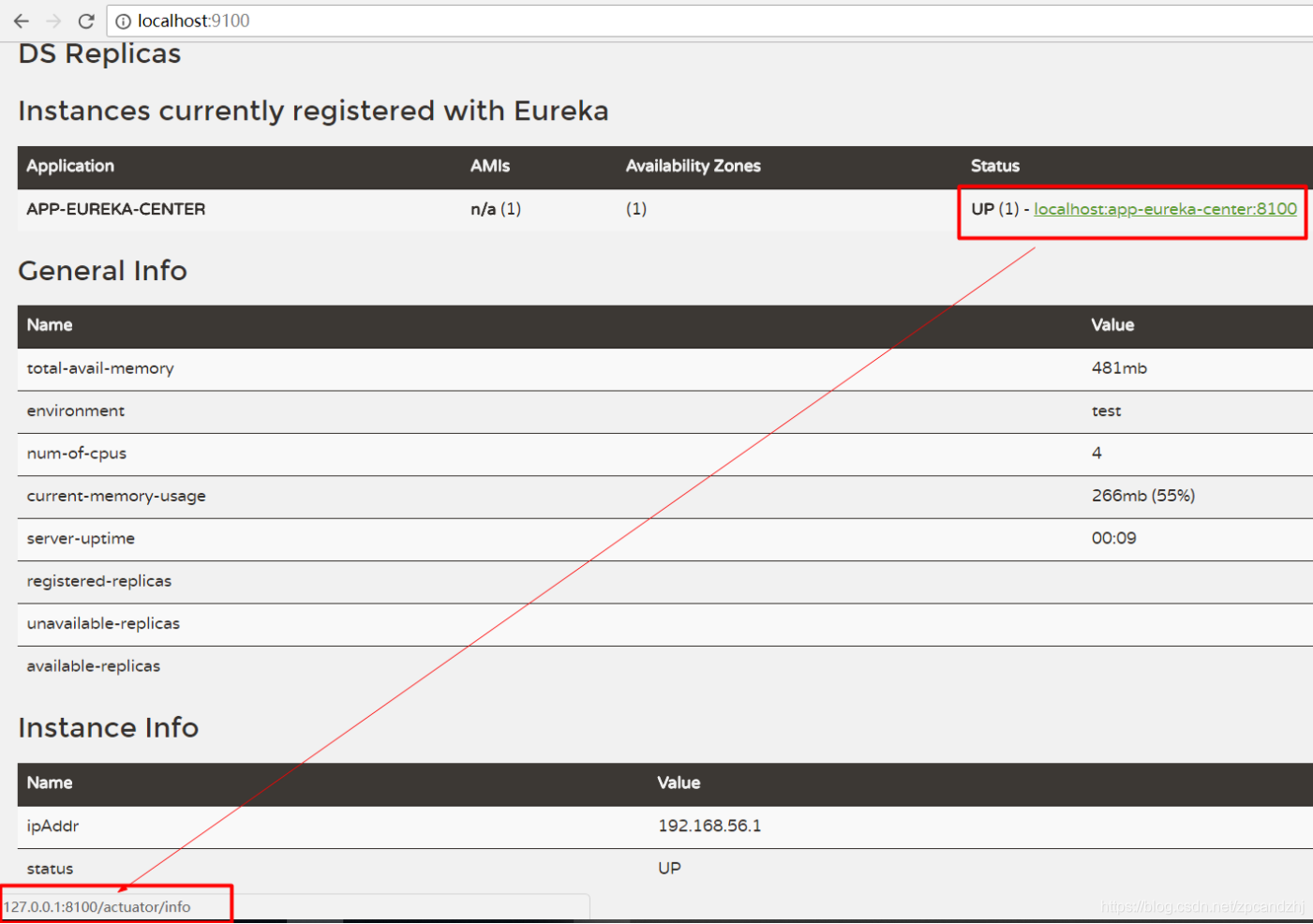Click the General Info heading
Viewport: 1313px width, 924px height.
pyautogui.click(x=103, y=271)
